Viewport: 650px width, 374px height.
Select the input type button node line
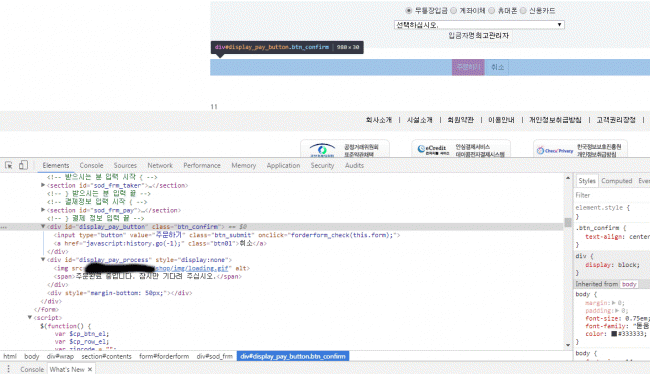coord(226,235)
